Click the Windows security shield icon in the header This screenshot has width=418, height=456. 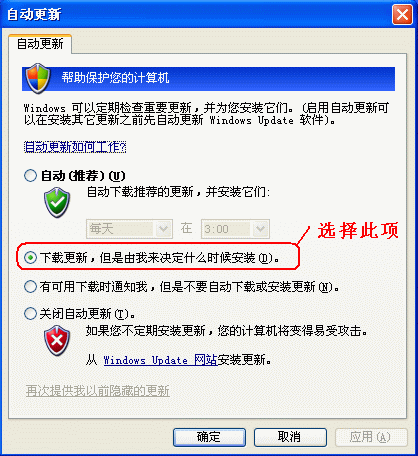(38, 78)
